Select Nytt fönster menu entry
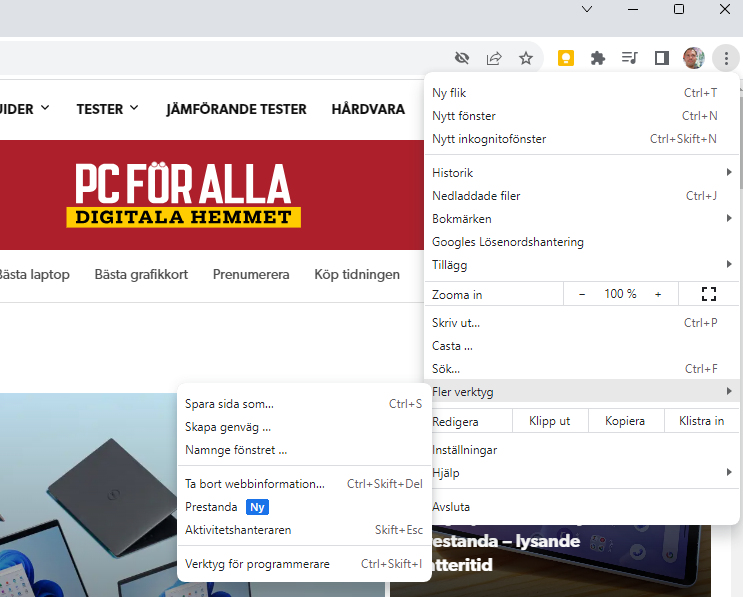 pyautogui.click(x=581, y=116)
